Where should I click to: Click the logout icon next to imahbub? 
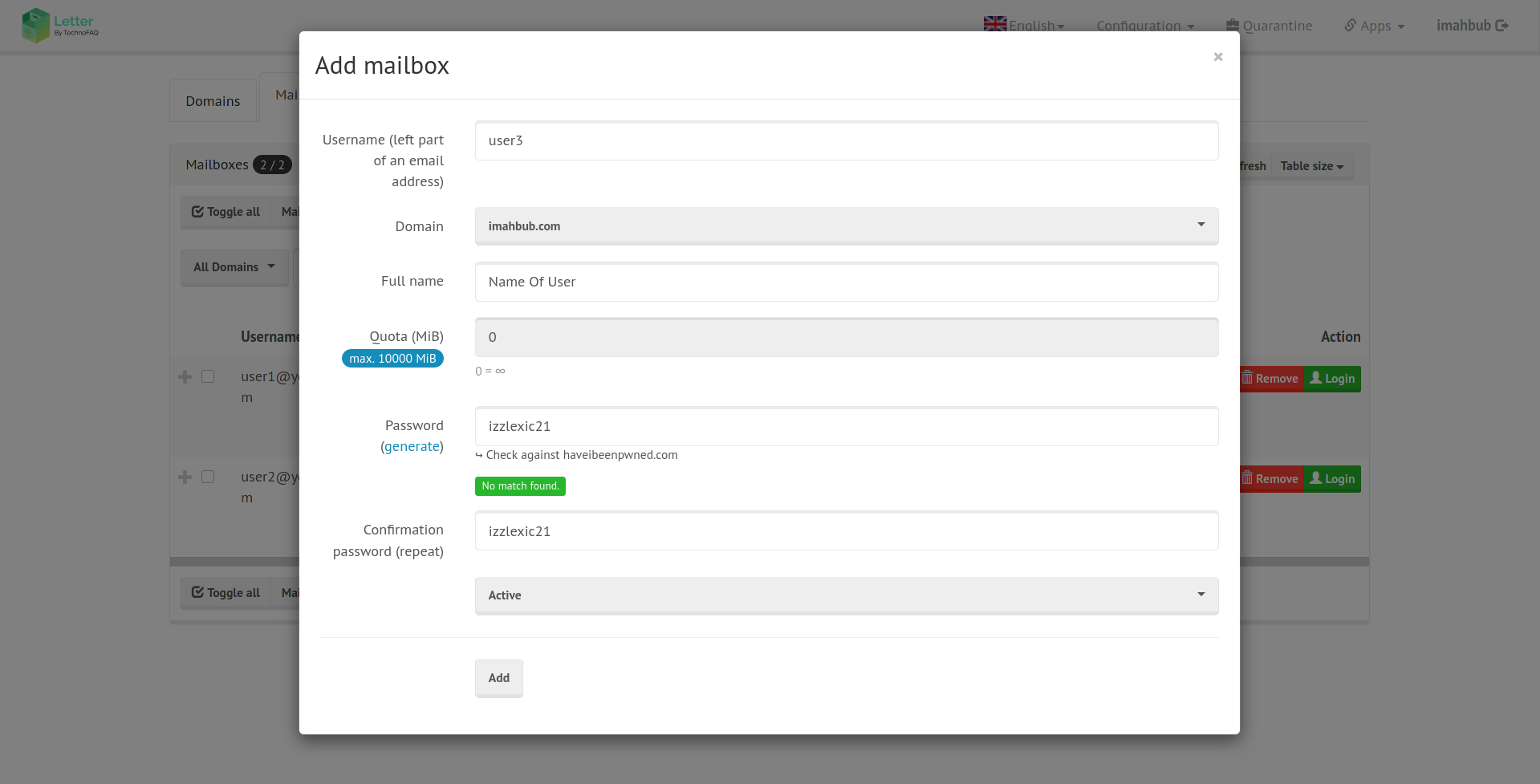click(1501, 25)
